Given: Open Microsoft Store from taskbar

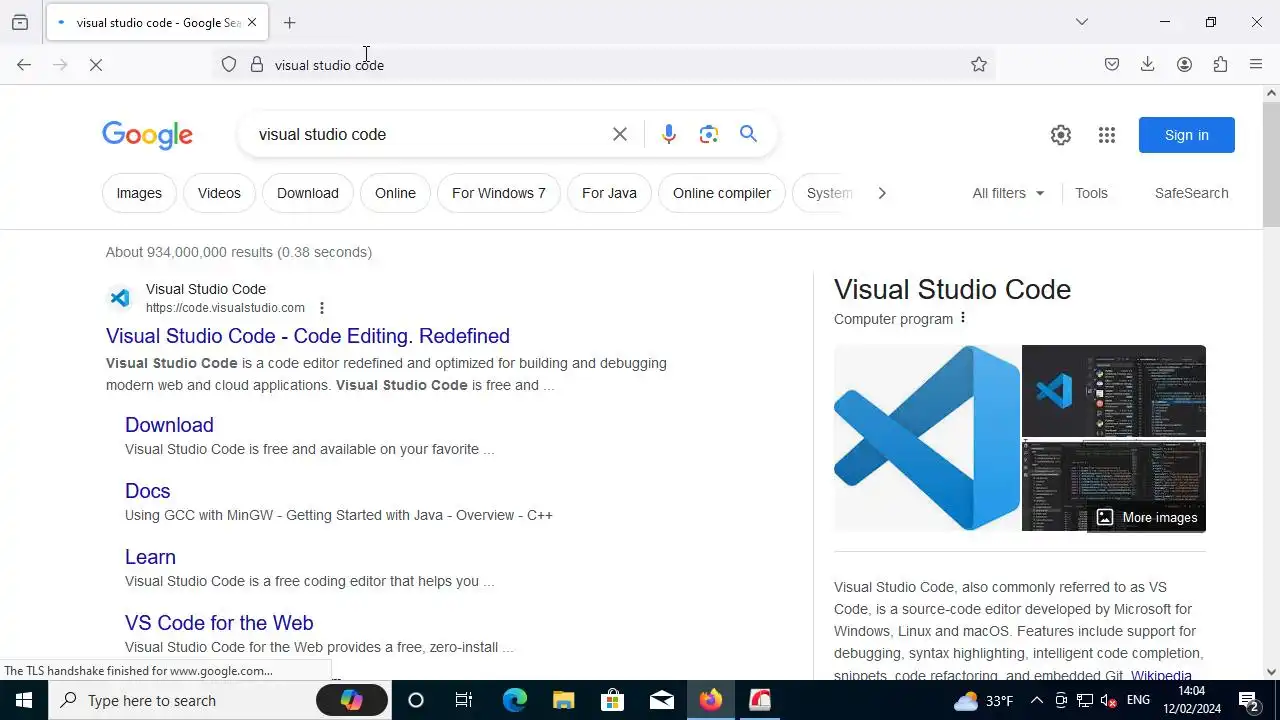Looking at the screenshot, I should (612, 700).
